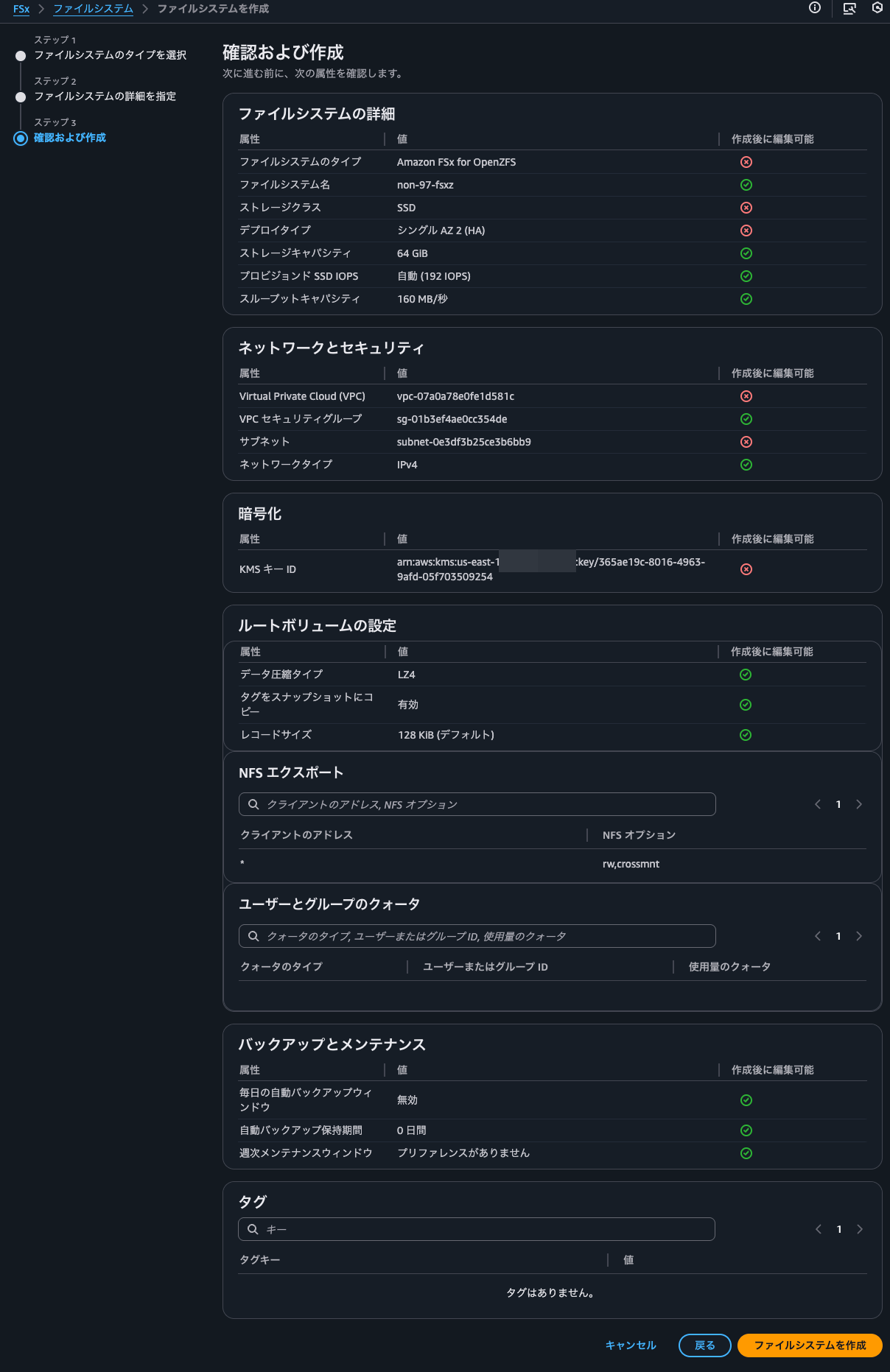Go to next page in タグ pagination
Image resolution: width=890 pixels, height=1372 pixels.
860,1229
